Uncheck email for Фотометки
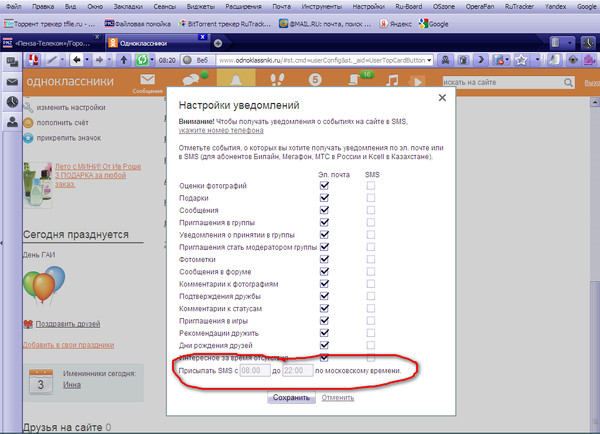Image resolution: width=600 pixels, height=434 pixels. pos(324,259)
